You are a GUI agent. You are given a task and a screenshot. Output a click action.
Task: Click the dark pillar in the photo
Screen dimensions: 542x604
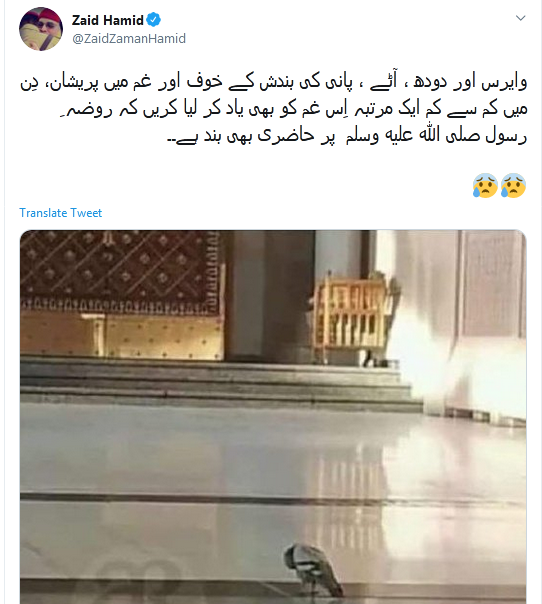pyautogui.click(x=270, y=297)
